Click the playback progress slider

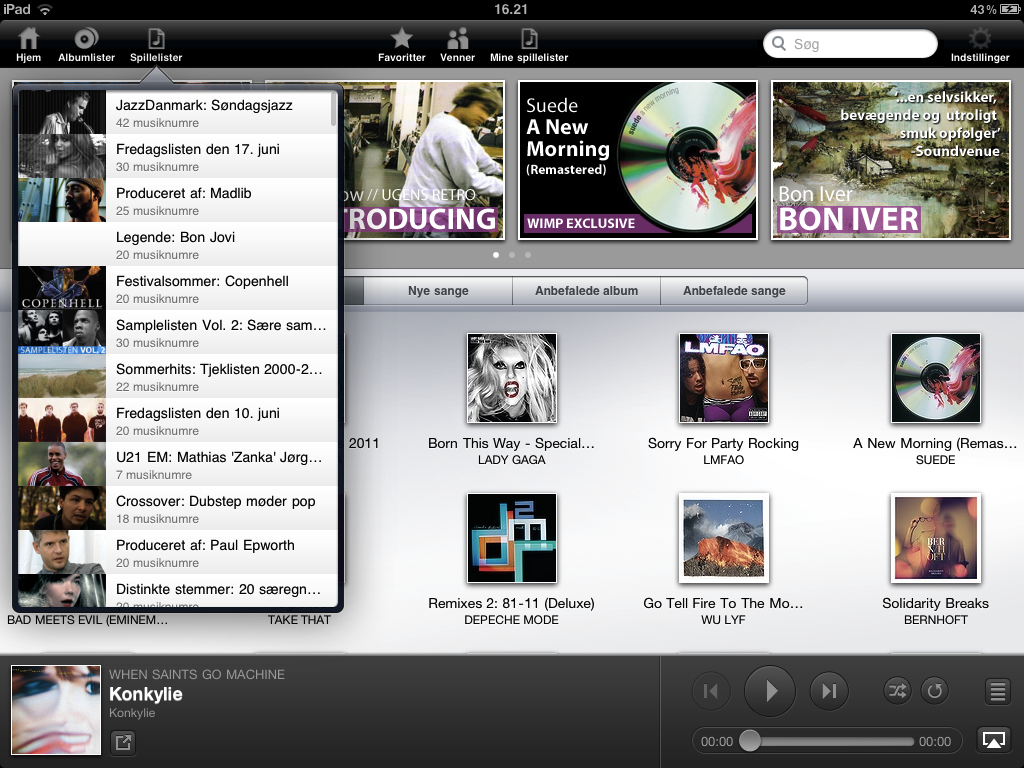pos(830,741)
